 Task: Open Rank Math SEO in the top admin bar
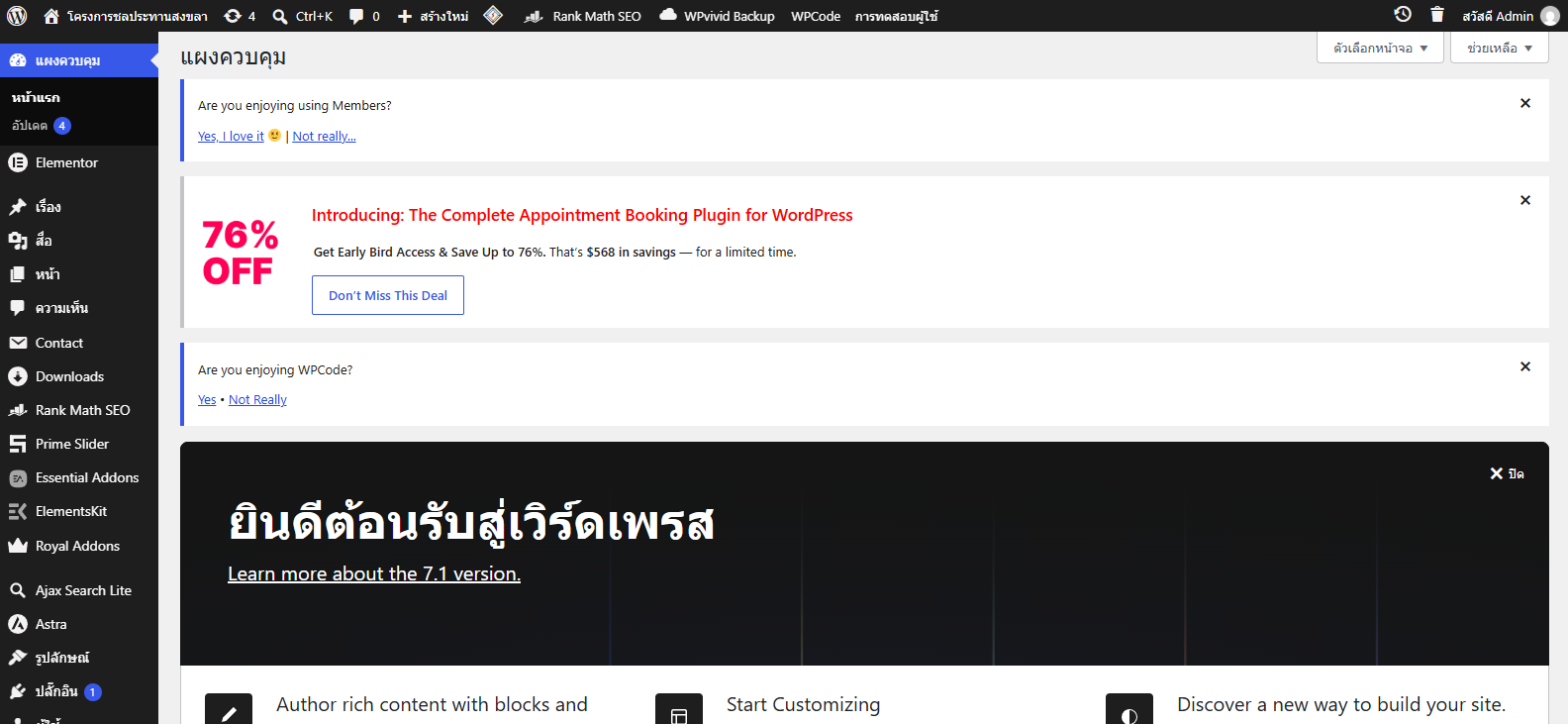(x=583, y=16)
